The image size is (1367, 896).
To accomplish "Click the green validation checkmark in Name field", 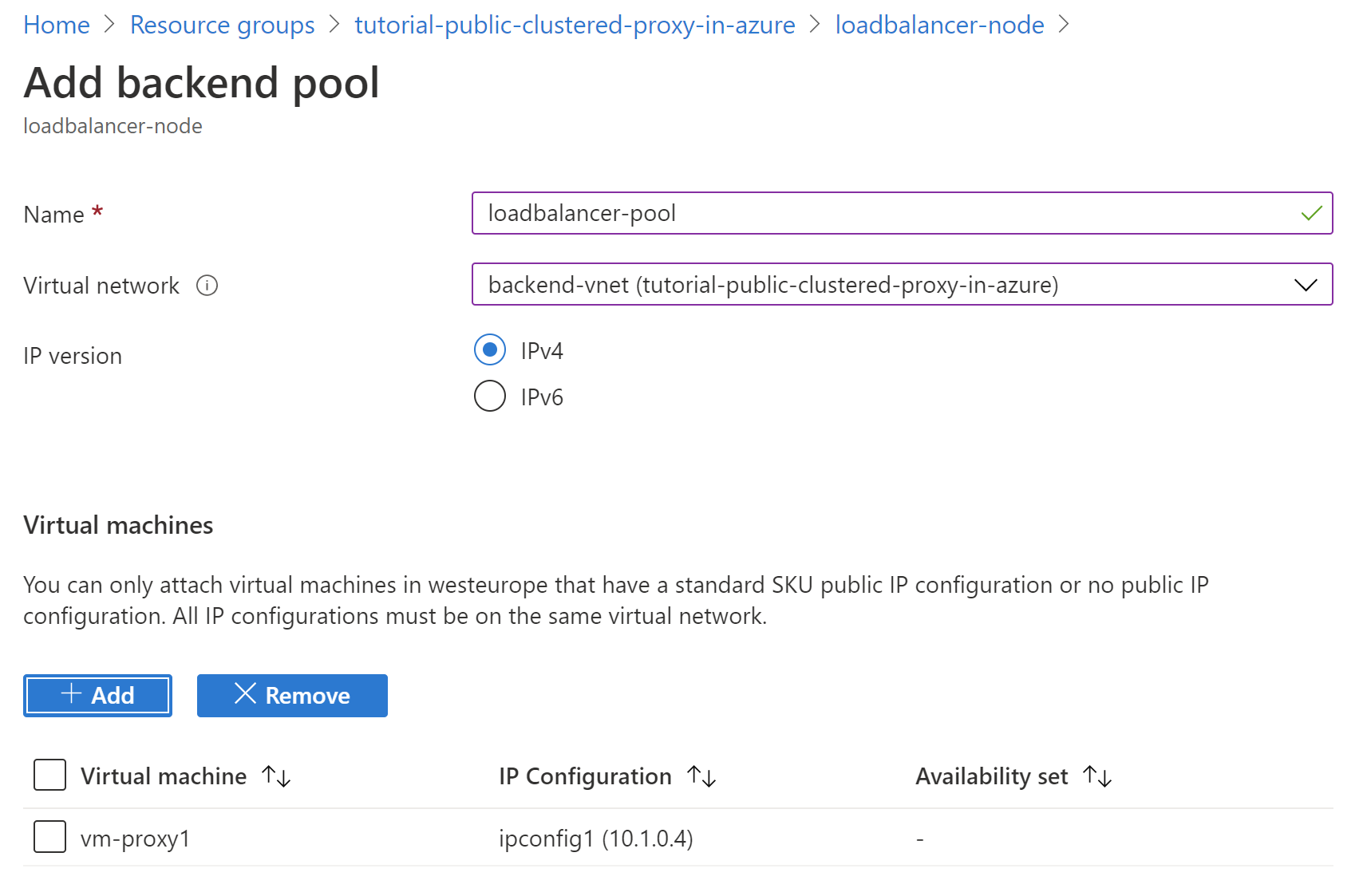I will 1310,213.
